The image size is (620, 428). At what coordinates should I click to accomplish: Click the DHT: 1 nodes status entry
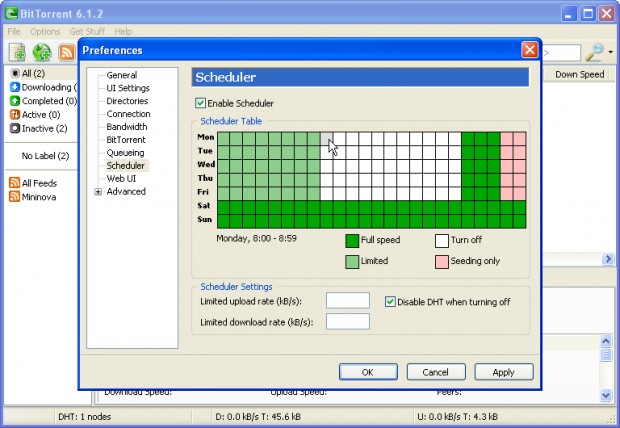pyautogui.click(x=84, y=417)
